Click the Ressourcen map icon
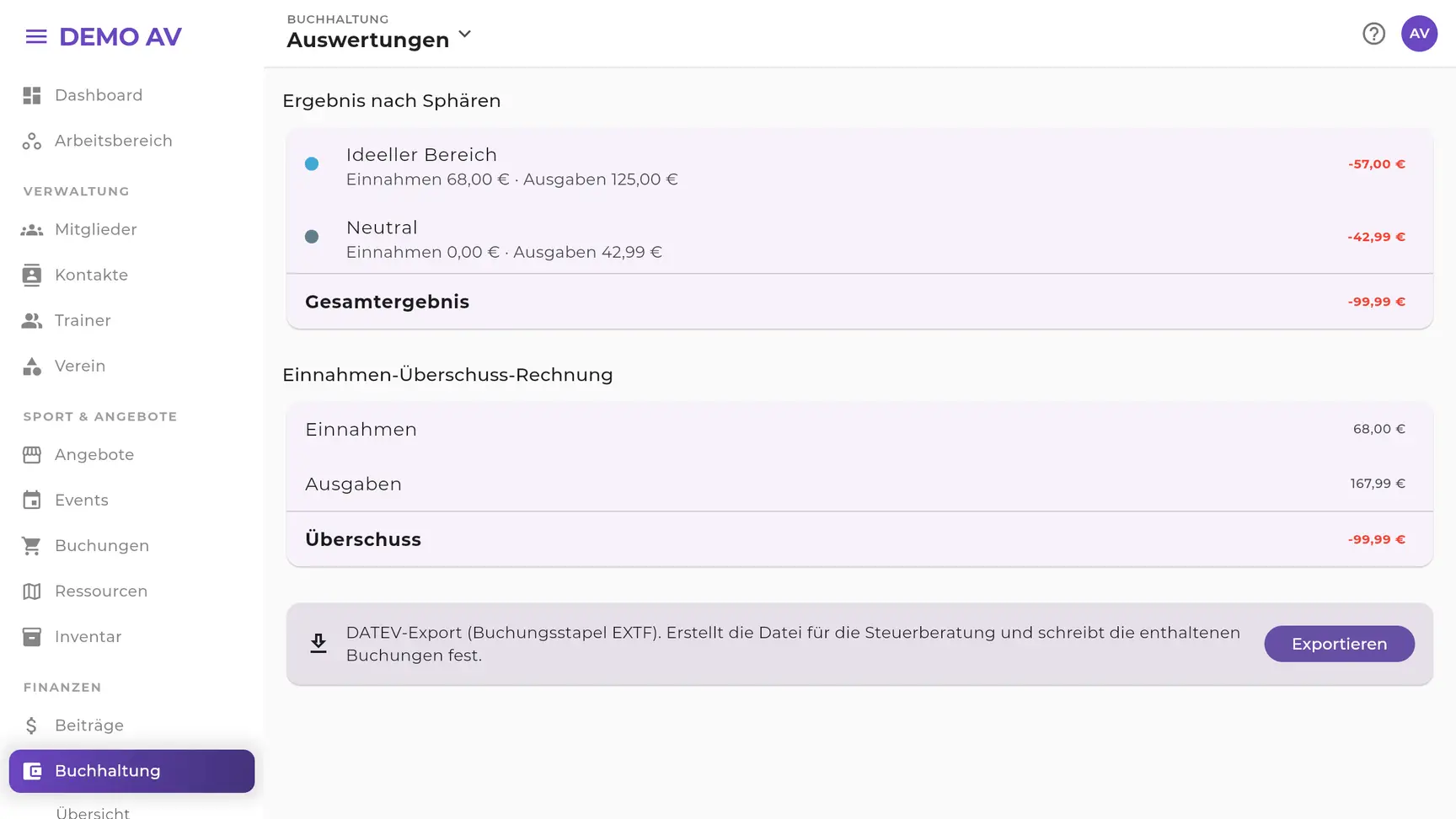The height and width of the screenshot is (819, 1456). coord(32,591)
